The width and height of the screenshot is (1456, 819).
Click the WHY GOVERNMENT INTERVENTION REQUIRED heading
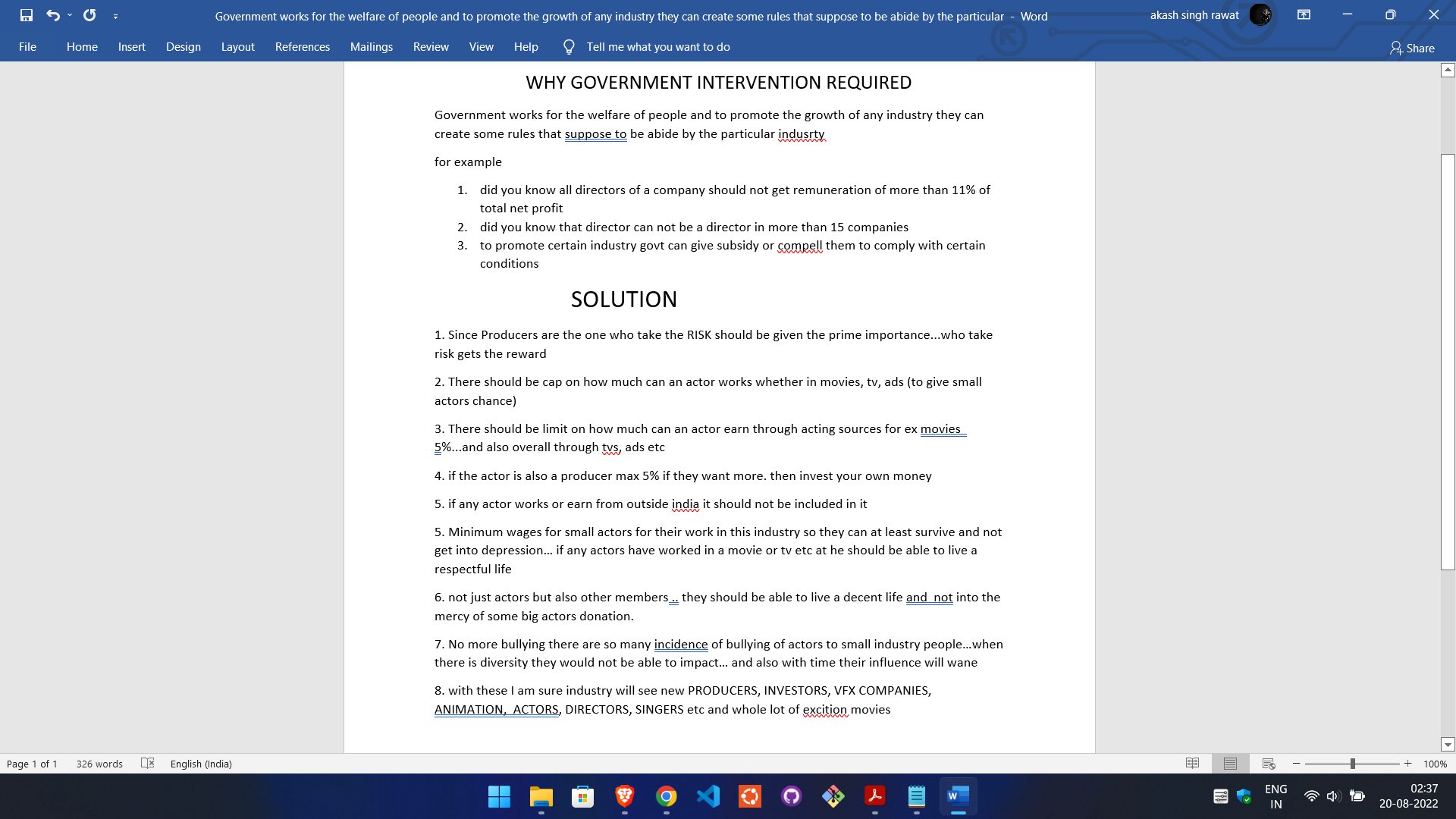click(719, 83)
